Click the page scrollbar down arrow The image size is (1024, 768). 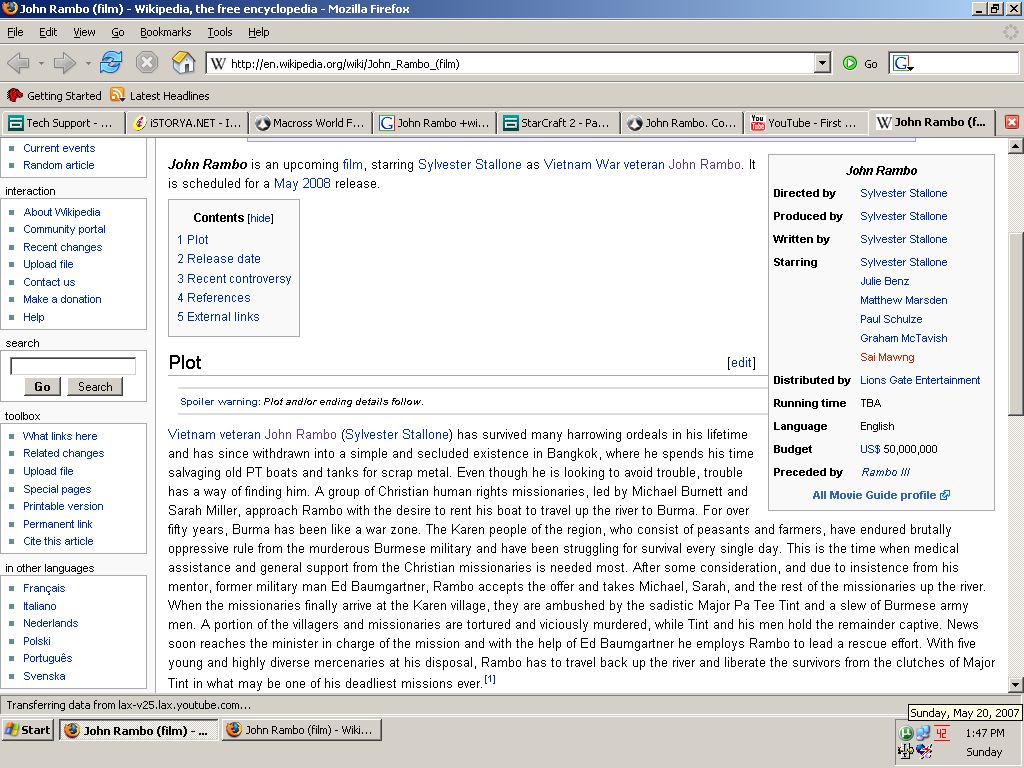click(1016, 685)
